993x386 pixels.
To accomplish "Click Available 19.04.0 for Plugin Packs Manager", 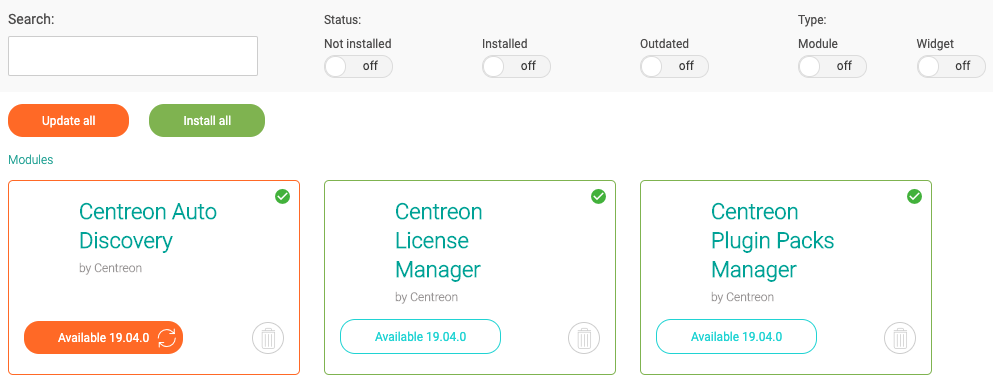I will (737, 337).
